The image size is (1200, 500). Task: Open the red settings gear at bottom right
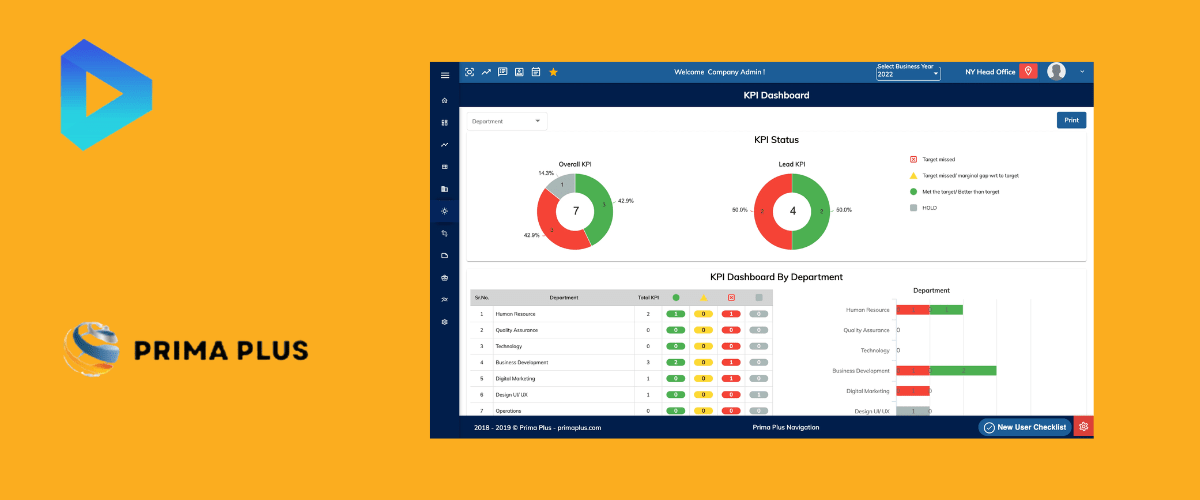(x=1084, y=427)
